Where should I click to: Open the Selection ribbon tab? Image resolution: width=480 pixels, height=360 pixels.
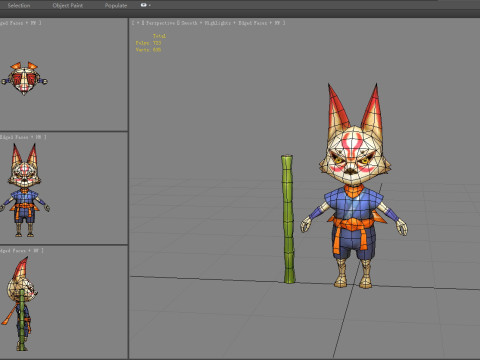19,5
